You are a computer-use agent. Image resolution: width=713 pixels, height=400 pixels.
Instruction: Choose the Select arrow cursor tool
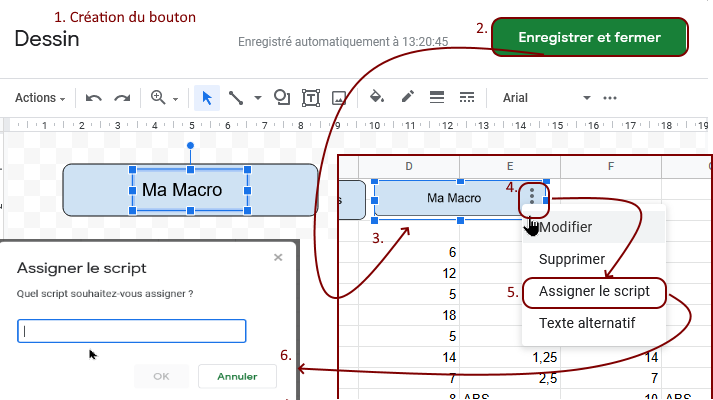207,98
